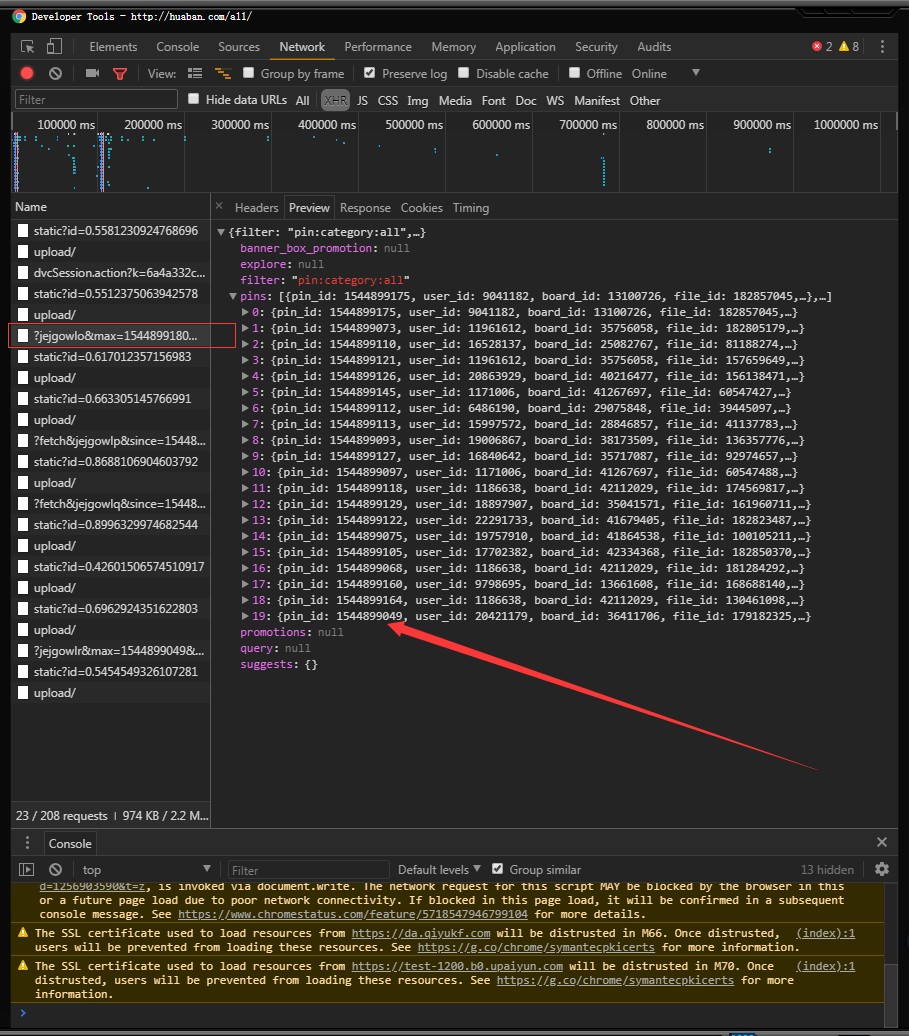Open the Timing tab
The image size is (909, 1036).
(471, 208)
